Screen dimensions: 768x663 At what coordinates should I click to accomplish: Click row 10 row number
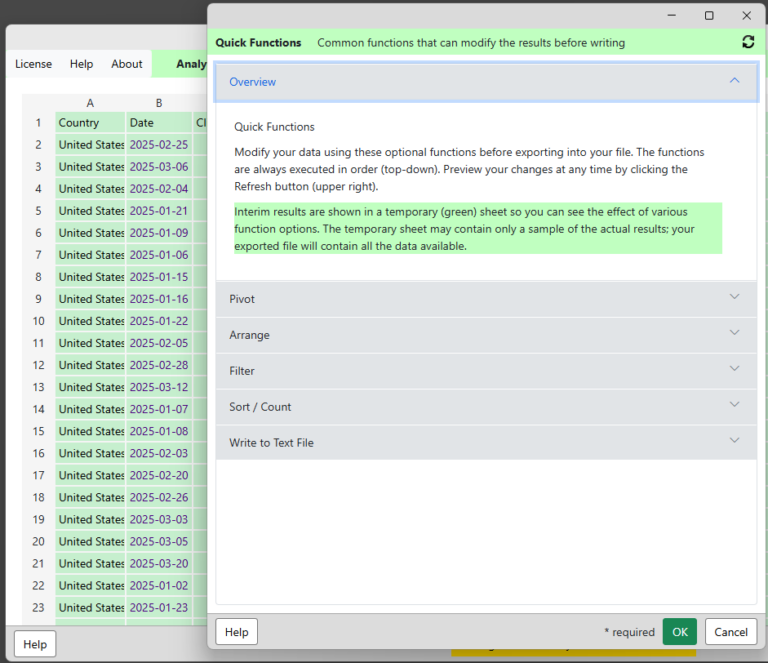pos(38,321)
